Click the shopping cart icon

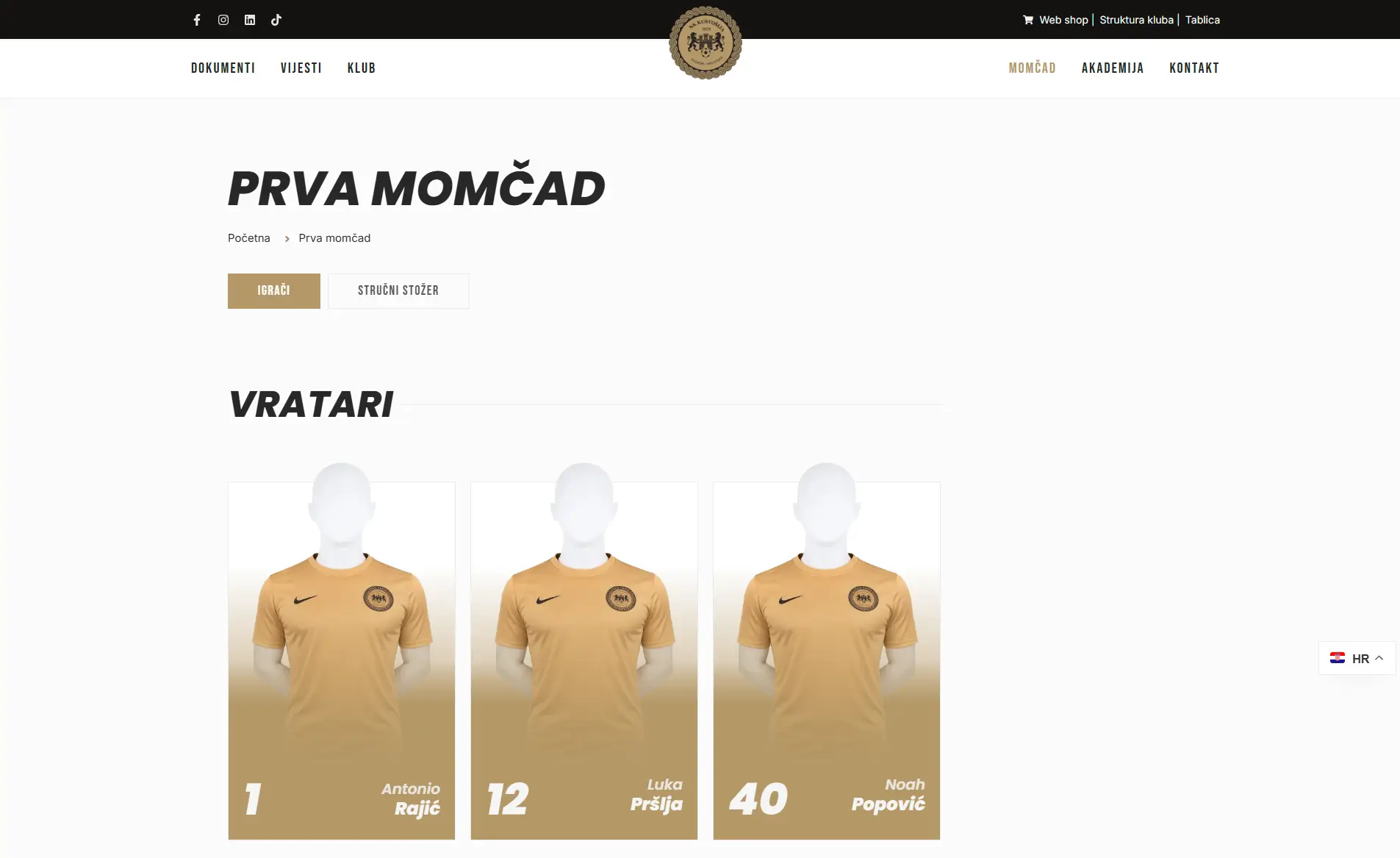coord(1028,20)
